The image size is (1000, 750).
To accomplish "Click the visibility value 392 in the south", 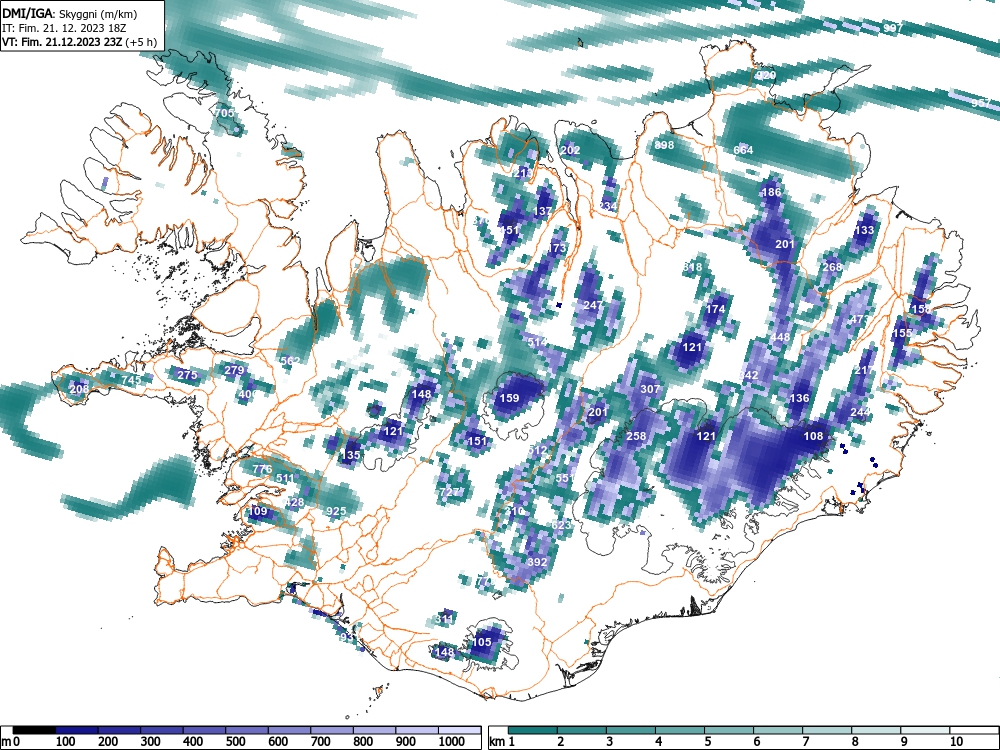I will click(538, 562).
